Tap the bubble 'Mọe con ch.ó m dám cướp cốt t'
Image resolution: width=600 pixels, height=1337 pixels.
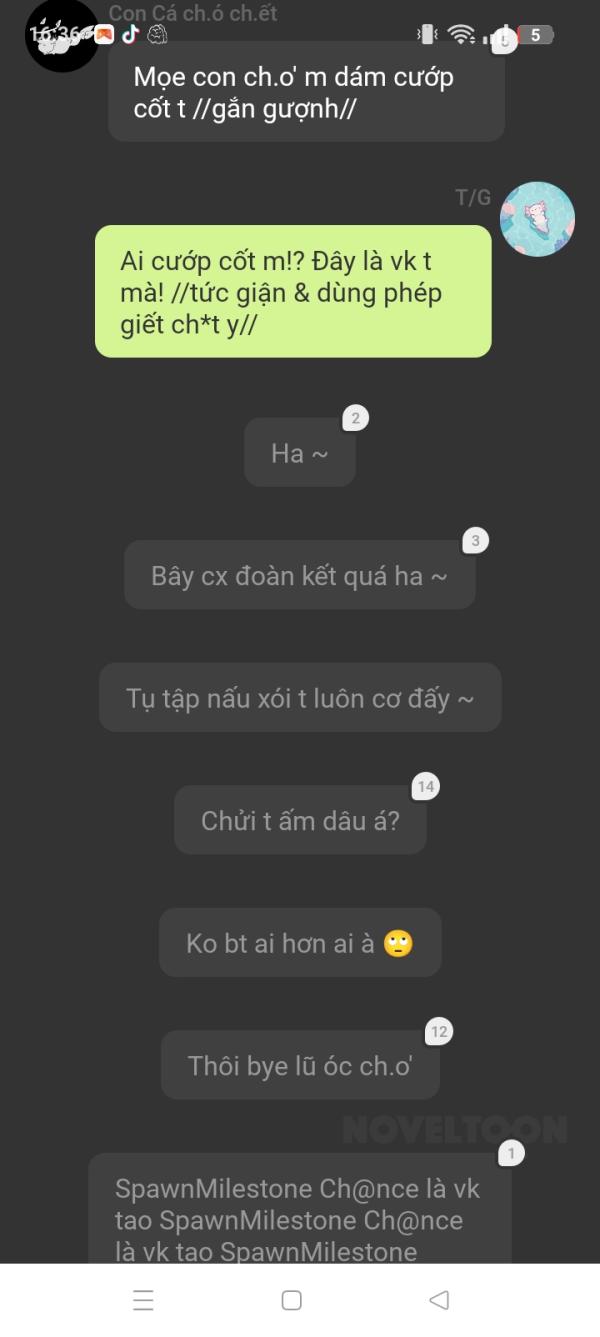pyautogui.click(x=306, y=92)
